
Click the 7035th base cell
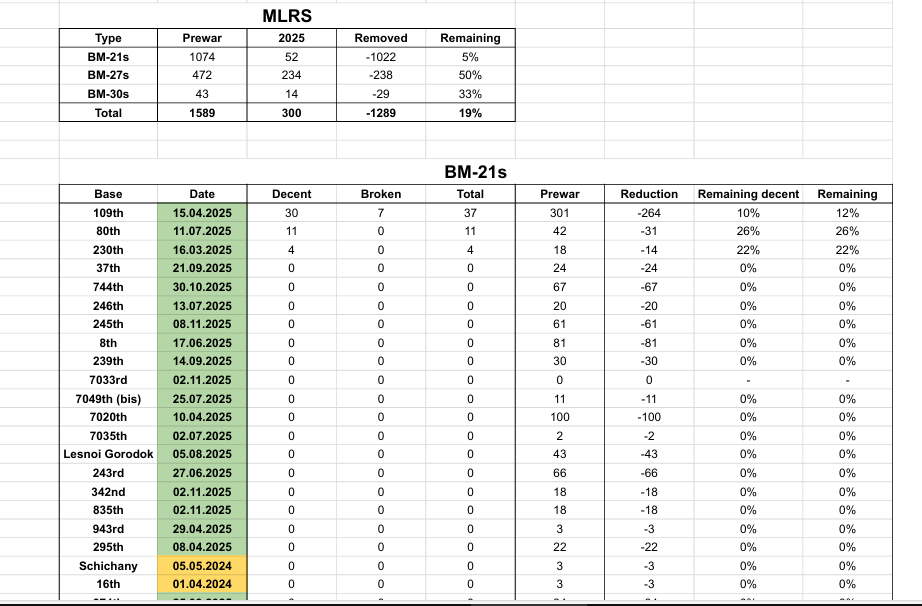click(108, 436)
